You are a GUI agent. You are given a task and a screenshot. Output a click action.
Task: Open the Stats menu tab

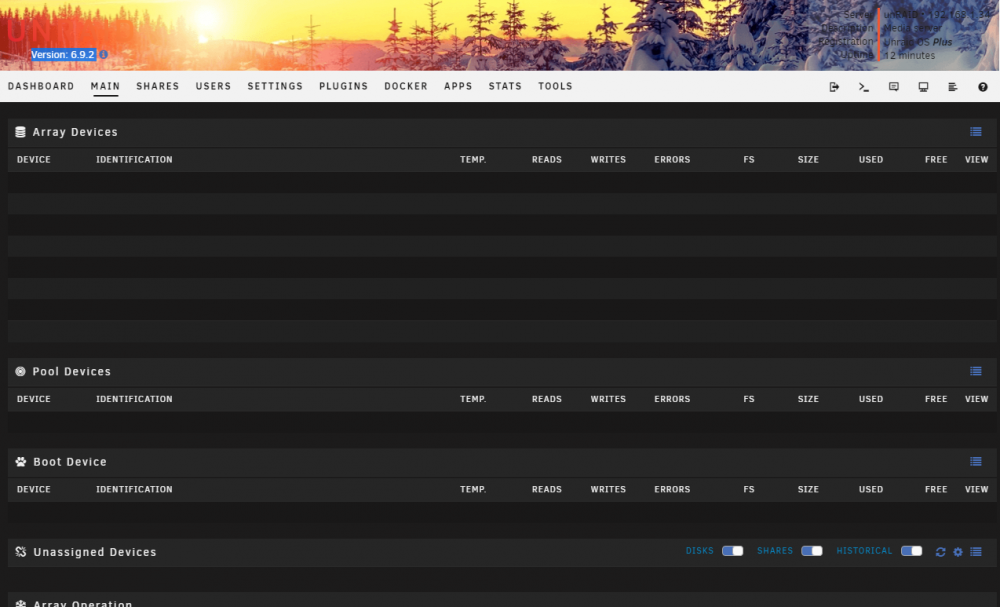[505, 86]
